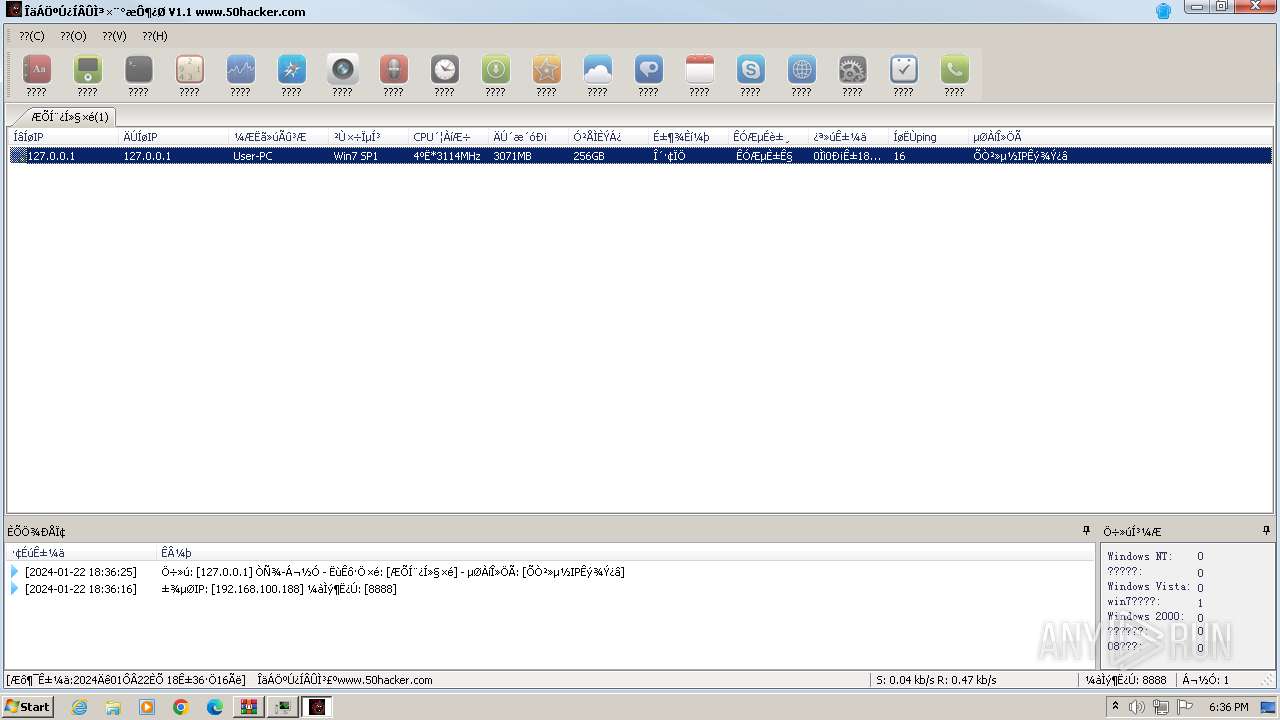Click the green screen monitor toolbar icon
The width and height of the screenshot is (1280, 720).
(x=87, y=69)
